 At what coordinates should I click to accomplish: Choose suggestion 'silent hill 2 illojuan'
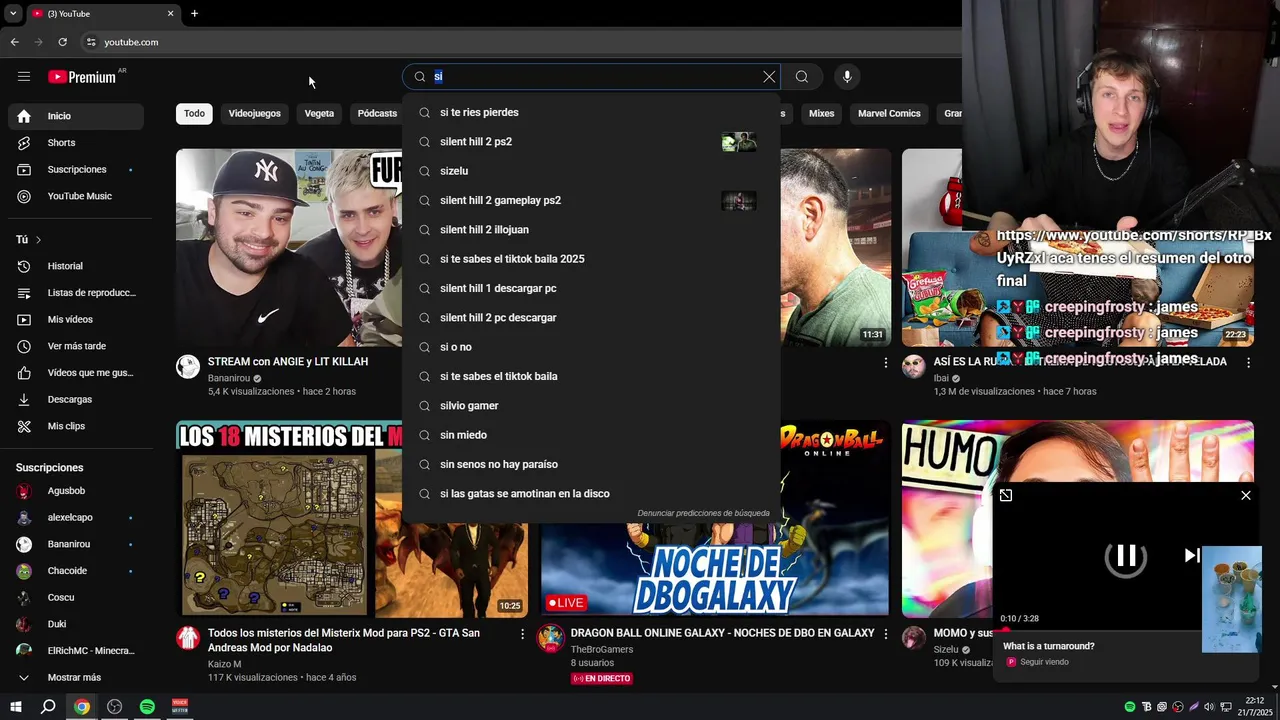[591, 230]
